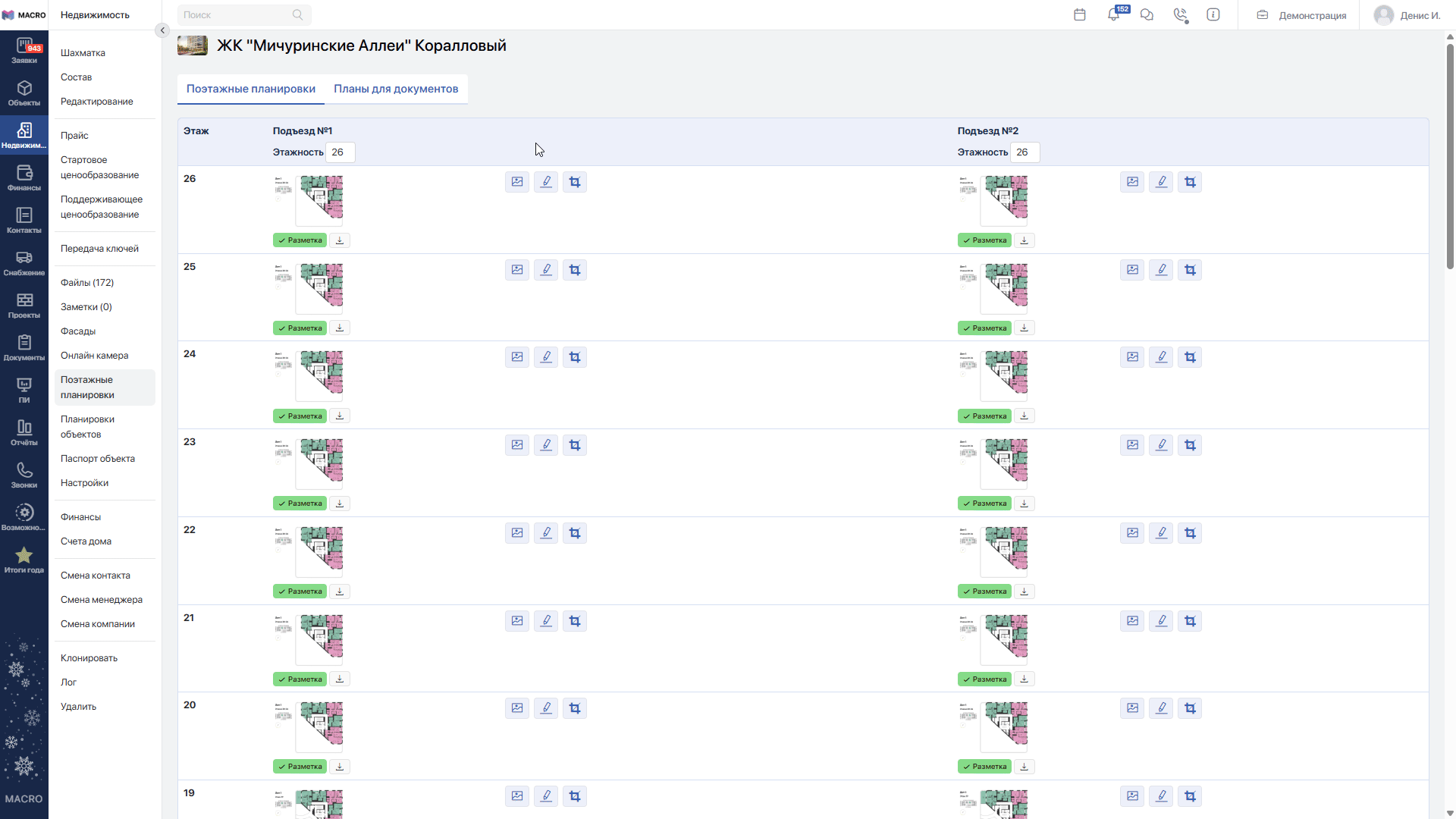Open Финансы section in left icon bar

pos(24,178)
